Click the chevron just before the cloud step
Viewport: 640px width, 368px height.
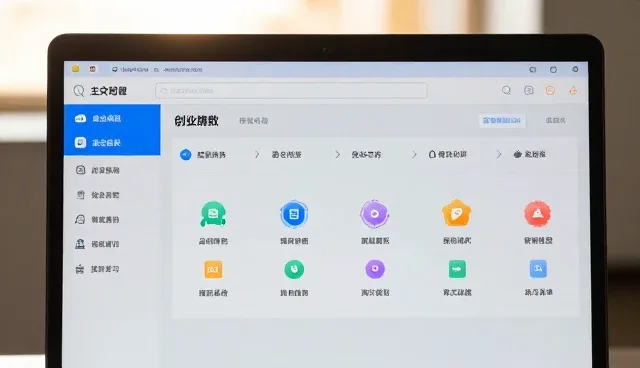pyautogui.click(x=499, y=155)
